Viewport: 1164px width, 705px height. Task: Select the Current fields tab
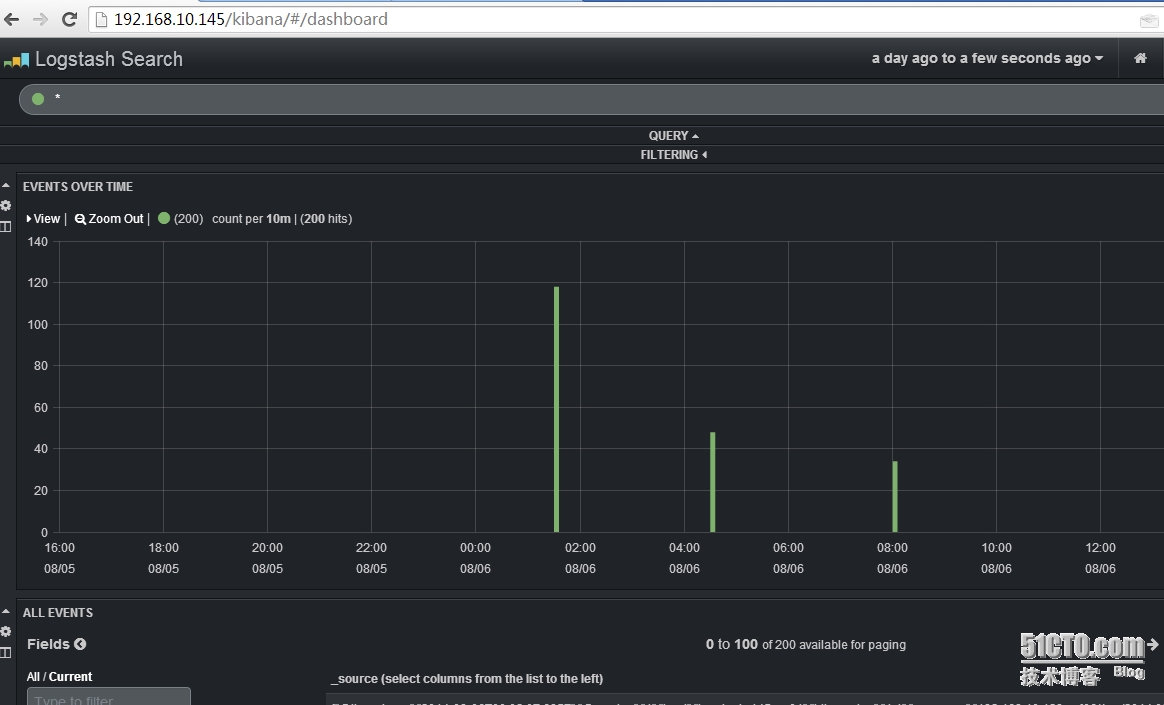point(70,677)
